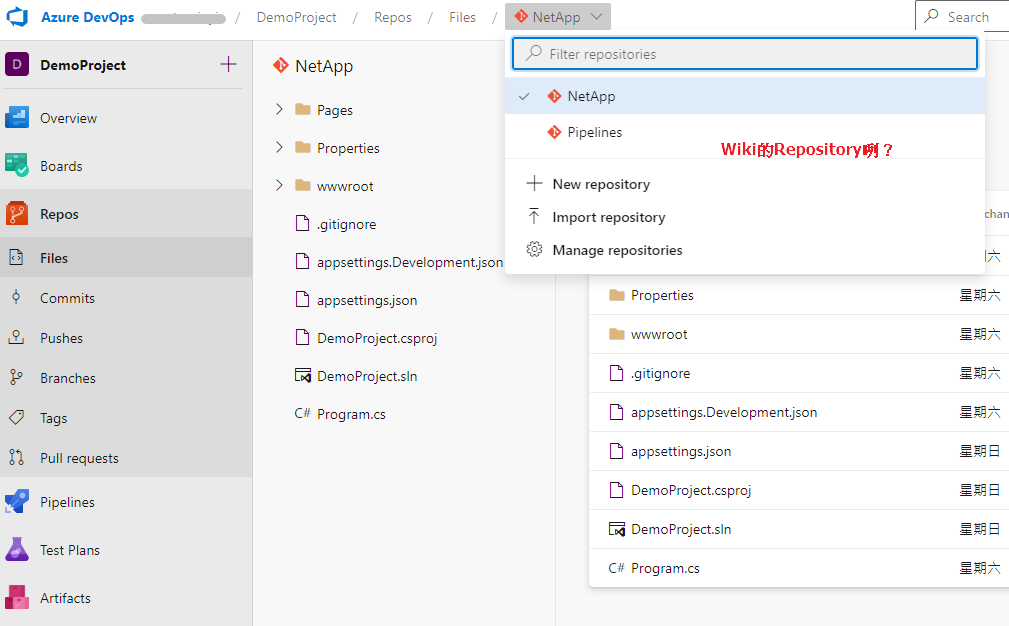Image resolution: width=1009 pixels, height=626 pixels.
Task: Open DemoProject.csproj in the file list
Action: point(690,490)
